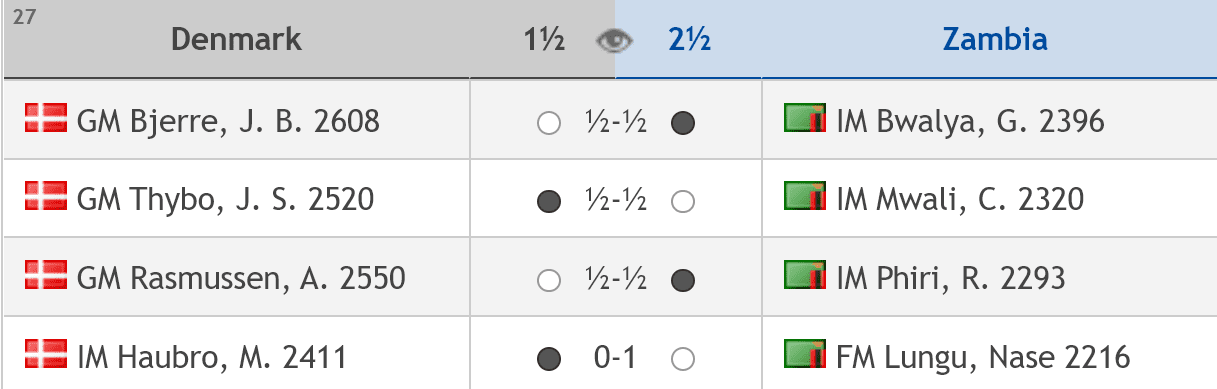
Task: Click the Denmark flag beside GM Thybo
Action: (46, 194)
